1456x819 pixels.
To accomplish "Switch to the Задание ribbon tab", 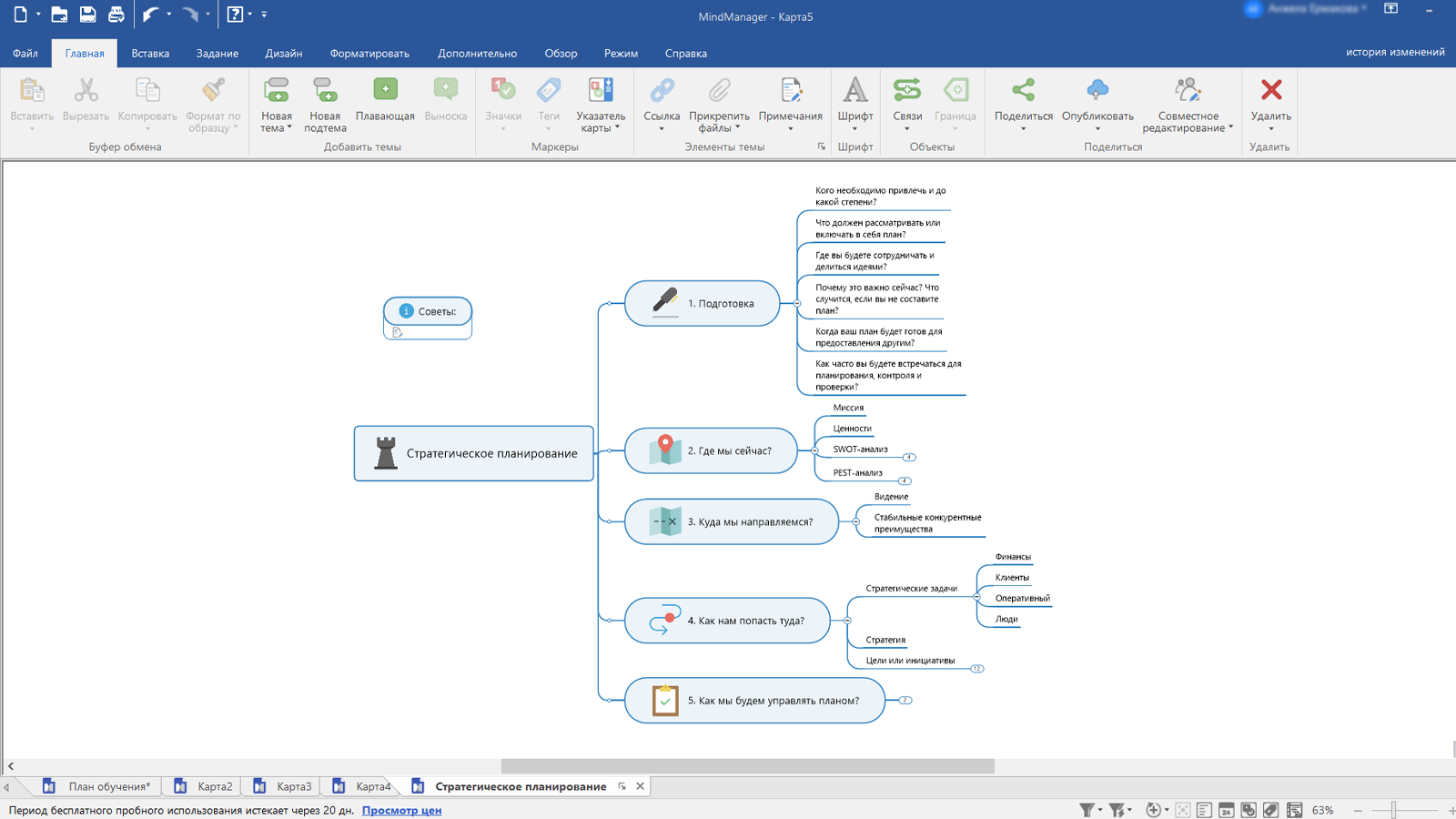I will pyautogui.click(x=217, y=54).
